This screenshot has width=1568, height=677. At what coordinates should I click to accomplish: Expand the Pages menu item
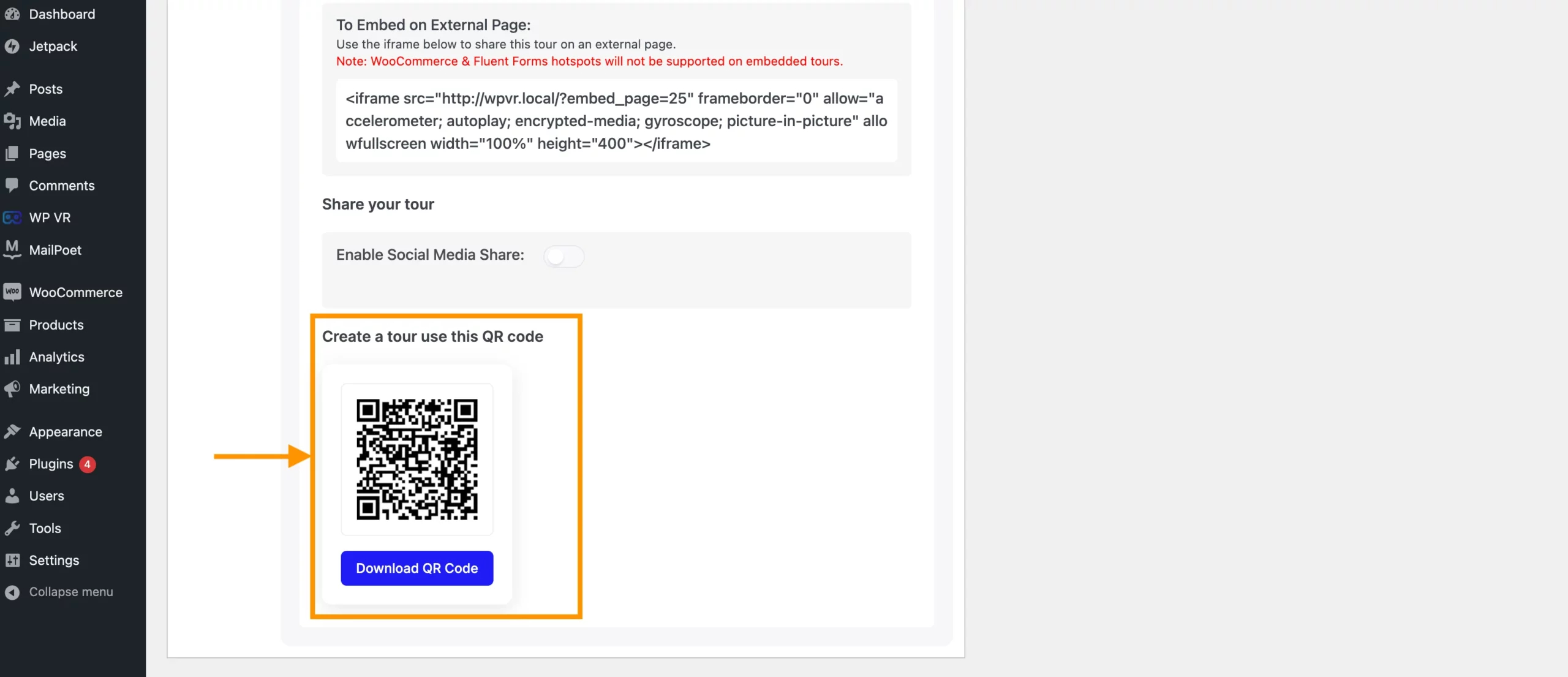coord(47,154)
